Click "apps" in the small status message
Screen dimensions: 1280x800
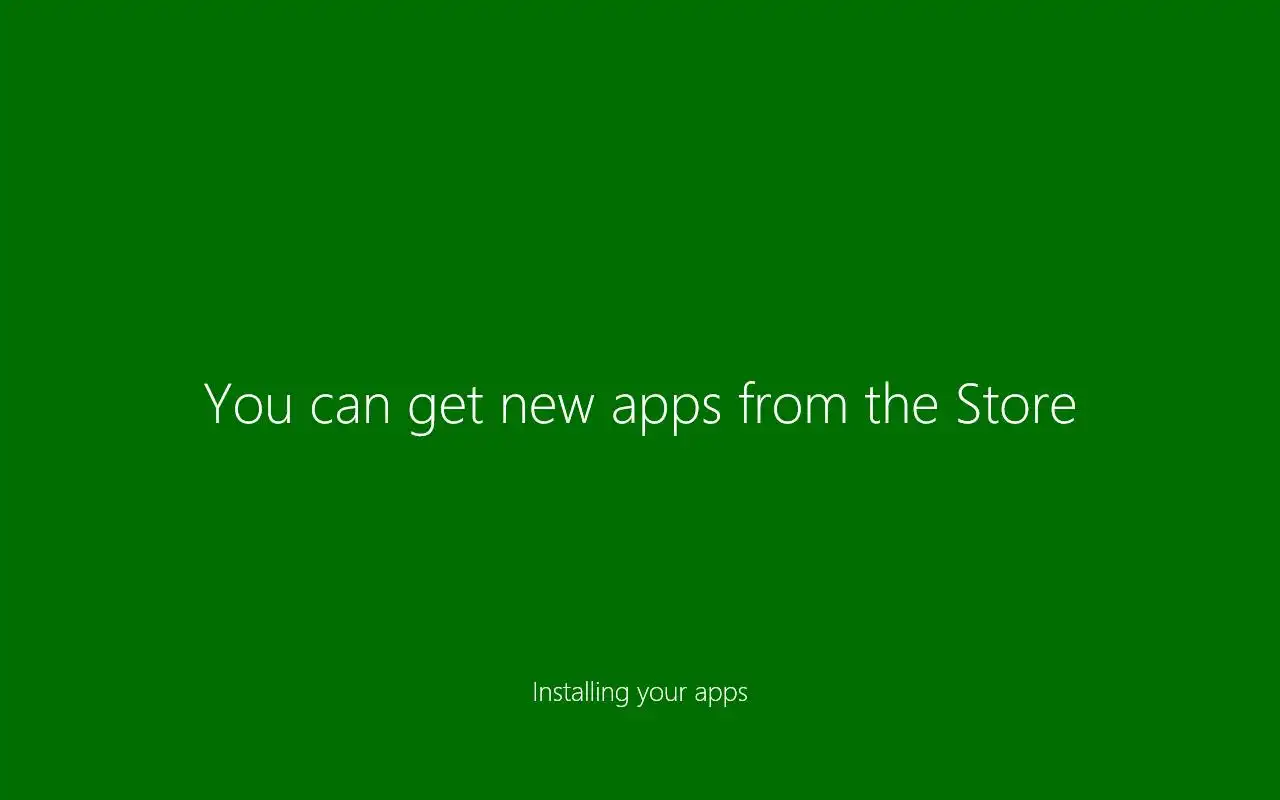[x=721, y=696]
